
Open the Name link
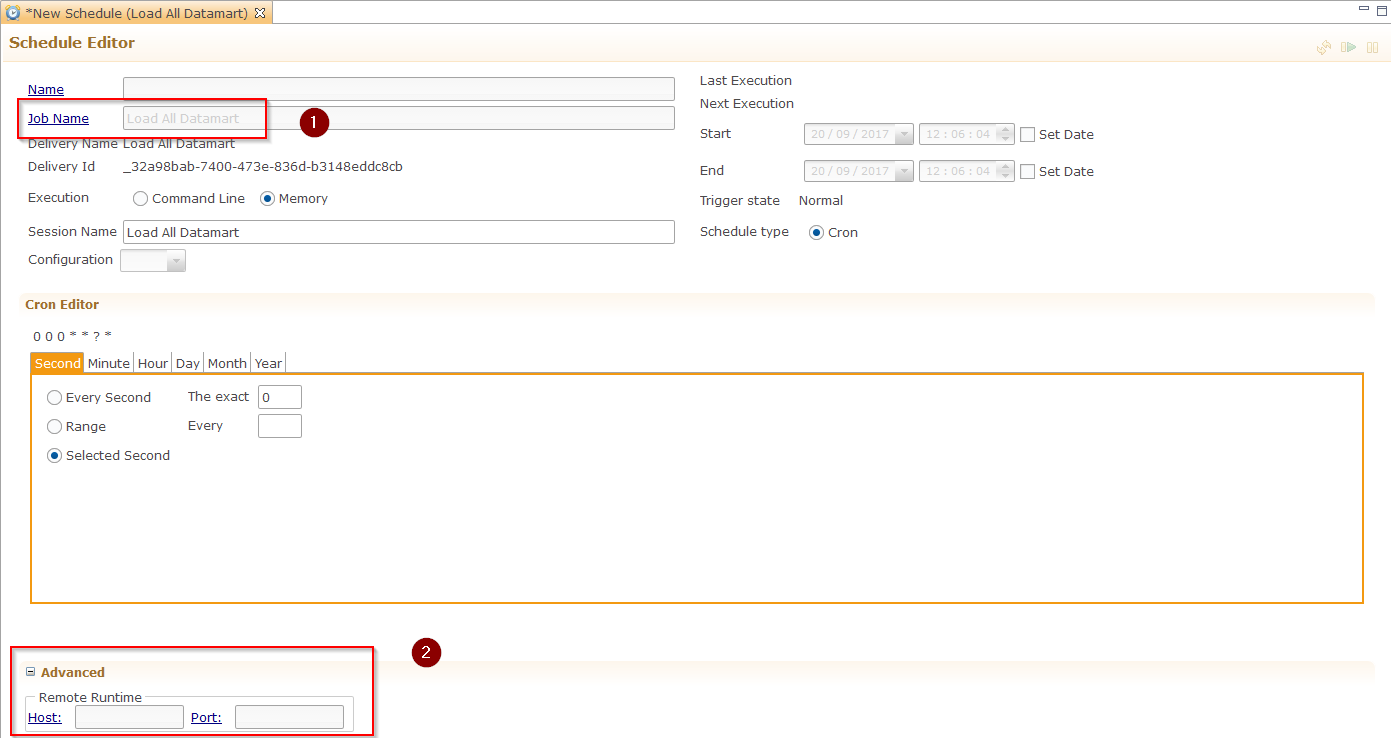point(46,90)
